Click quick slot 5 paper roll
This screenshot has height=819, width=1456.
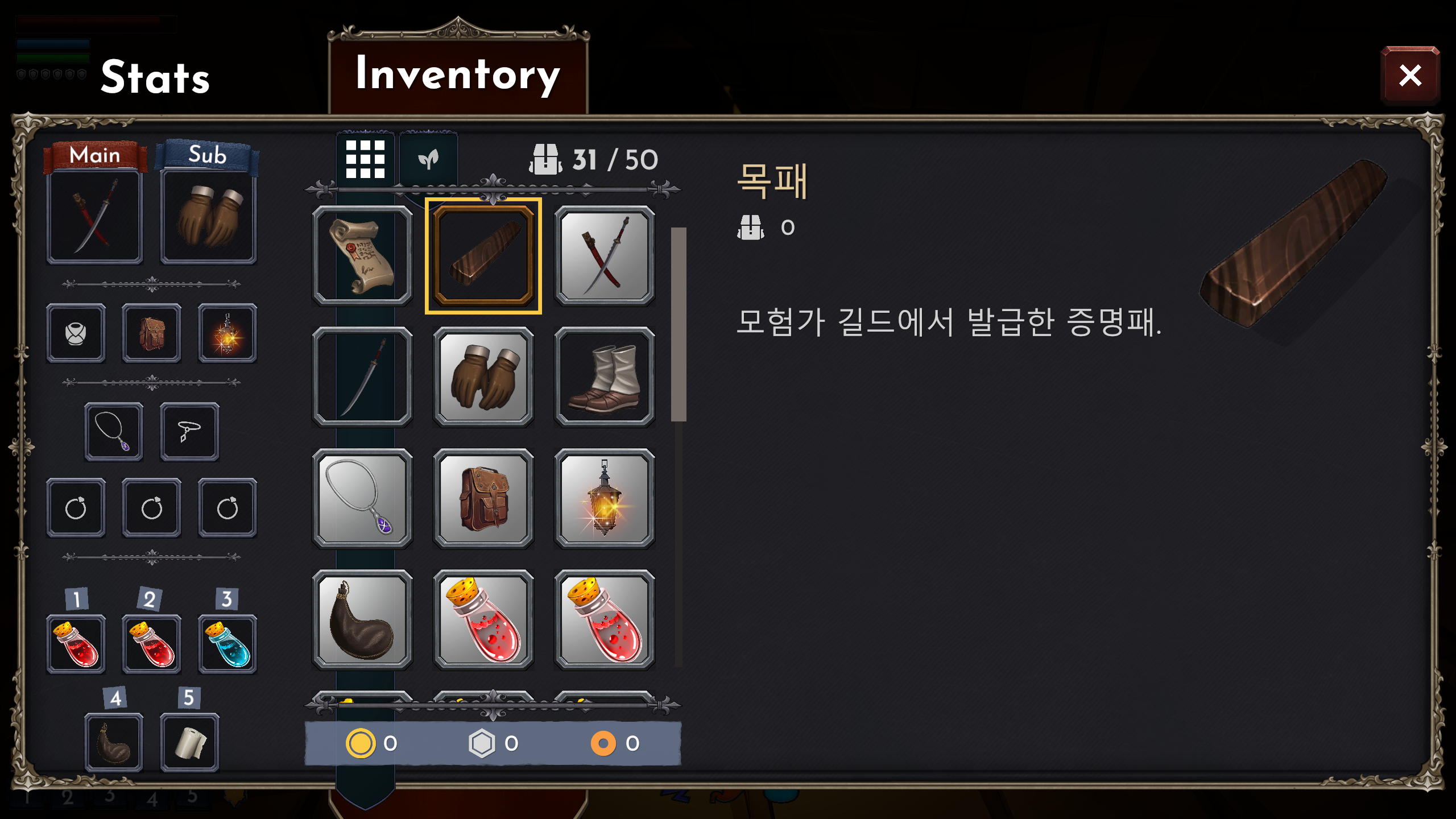[x=189, y=742]
